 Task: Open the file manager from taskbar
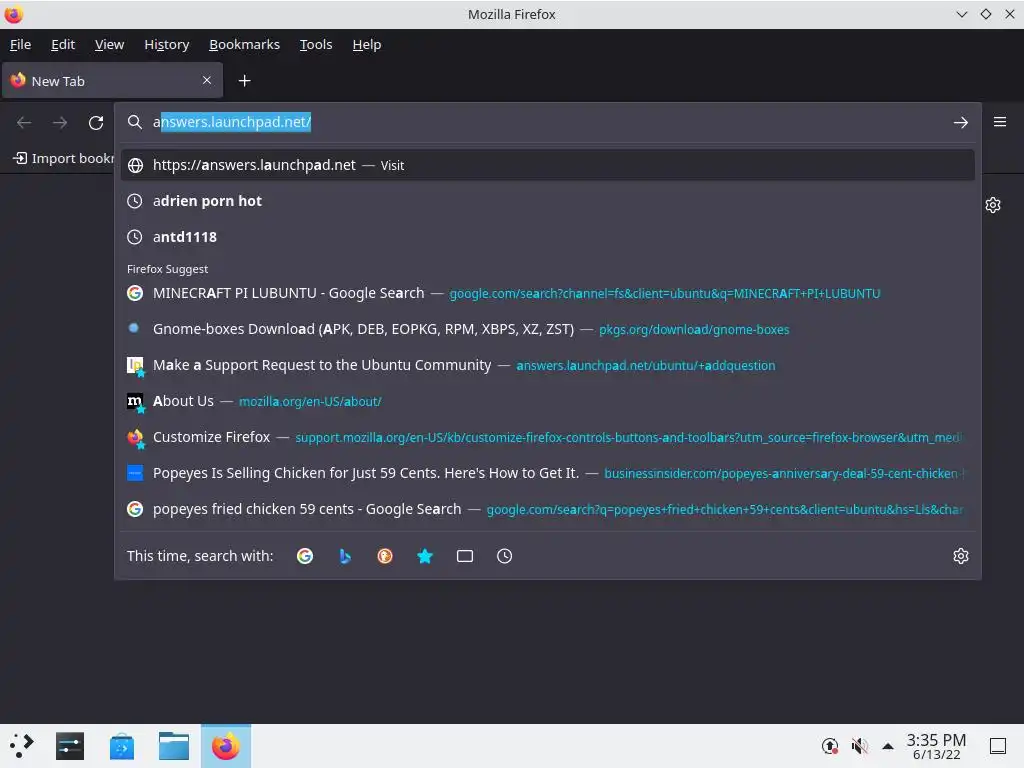click(x=174, y=746)
